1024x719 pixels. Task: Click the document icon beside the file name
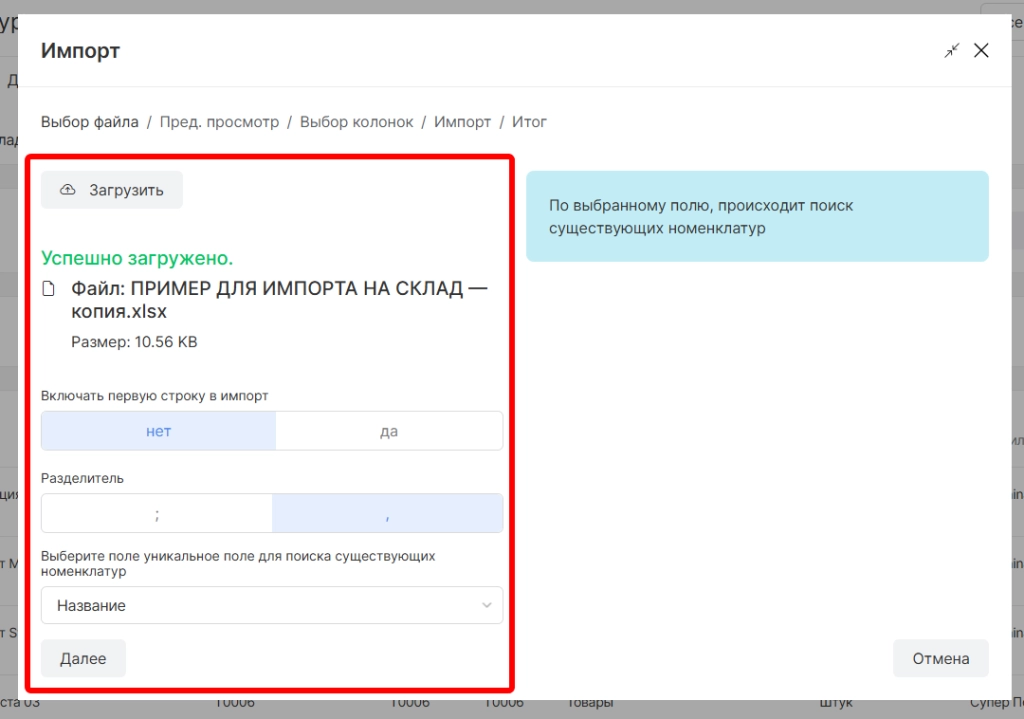coord(48,289)
